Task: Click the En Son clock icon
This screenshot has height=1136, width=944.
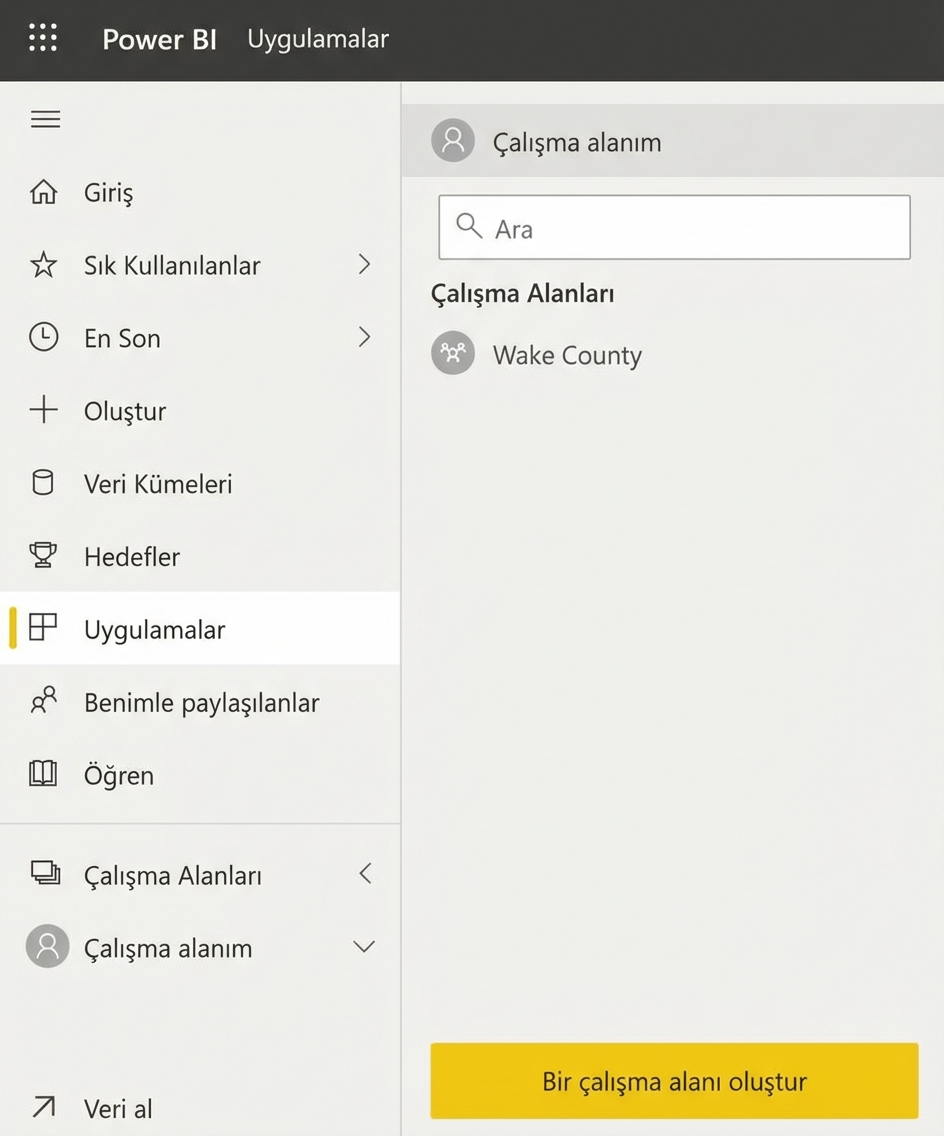Action: pos(43,338)
